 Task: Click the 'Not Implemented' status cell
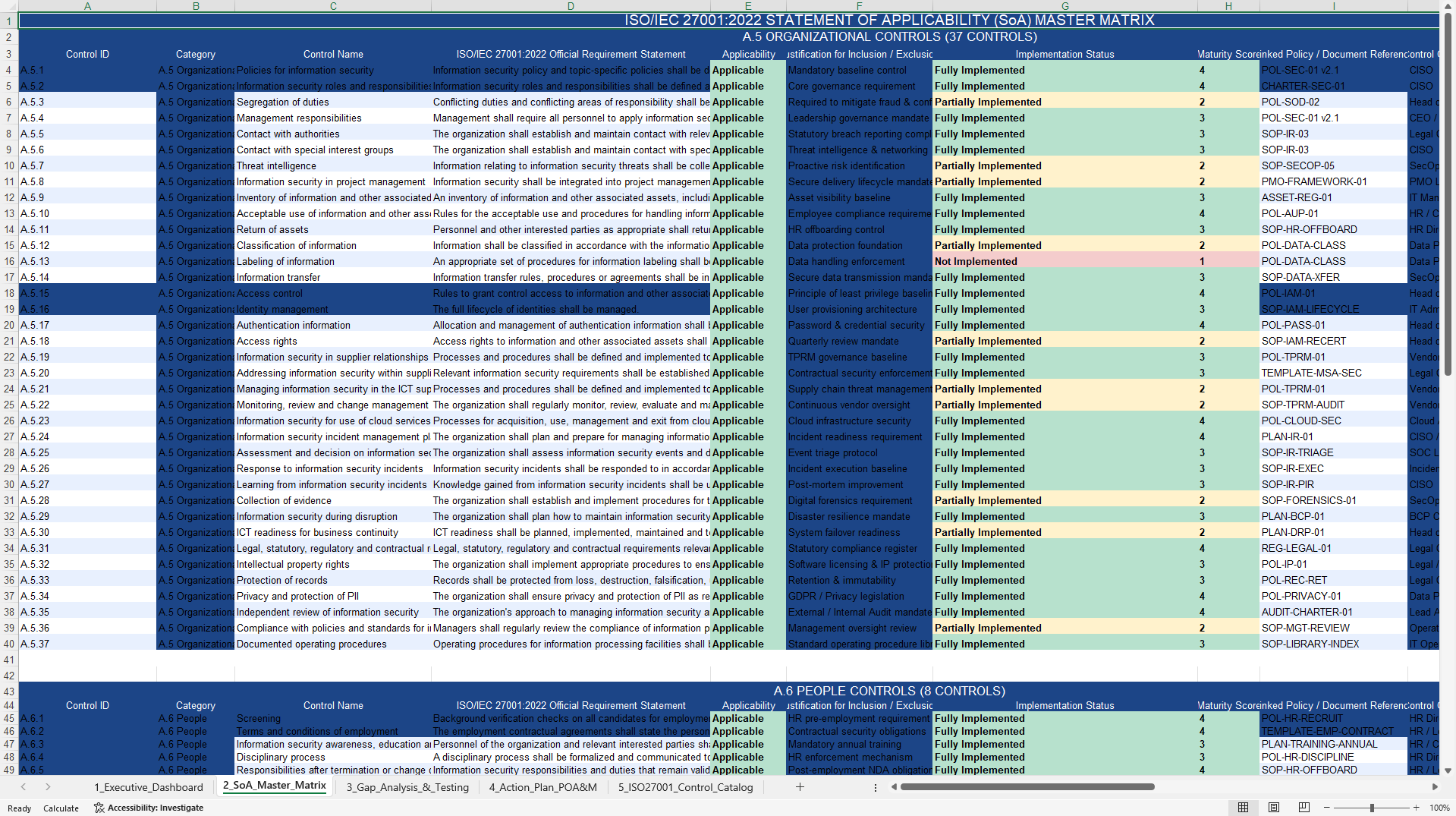click(x=1064, y=261)
